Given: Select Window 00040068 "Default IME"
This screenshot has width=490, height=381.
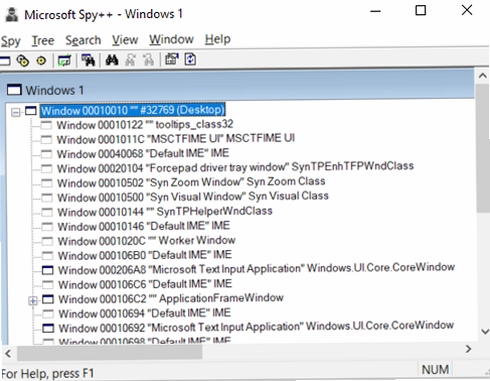Looking at the screenshot, I should pos(143,153).
